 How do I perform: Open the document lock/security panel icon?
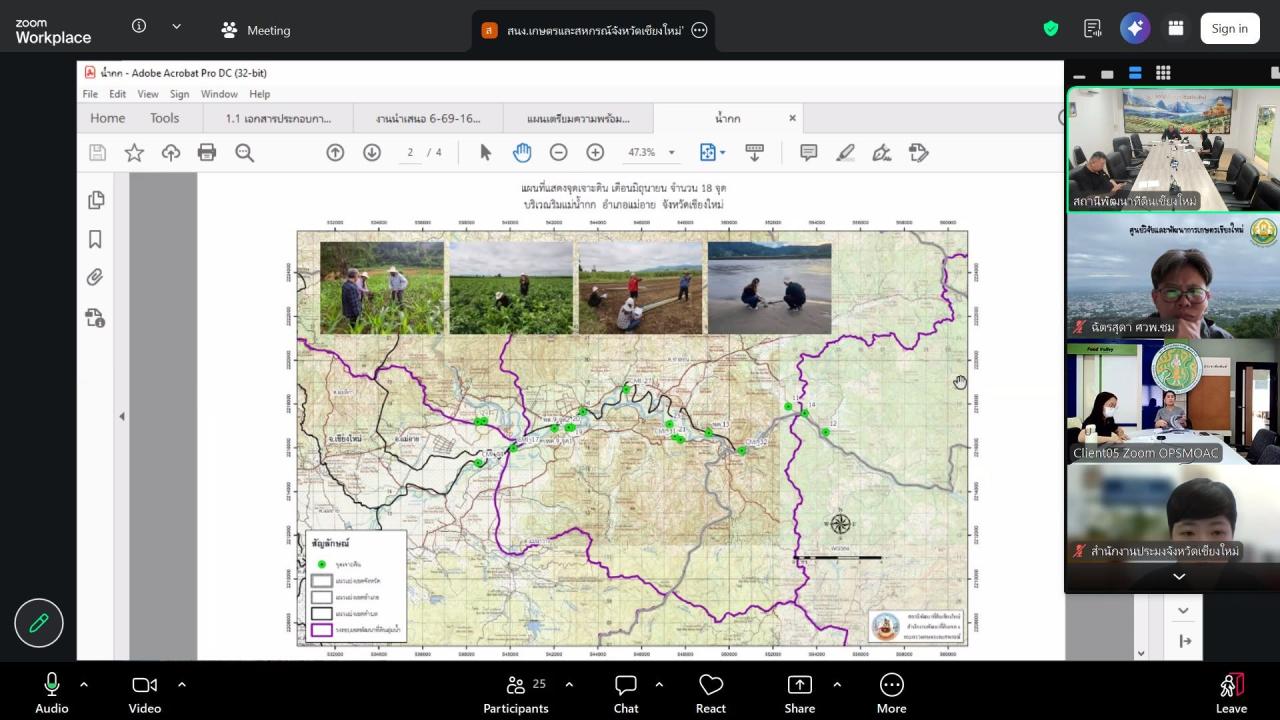point(96,317)
